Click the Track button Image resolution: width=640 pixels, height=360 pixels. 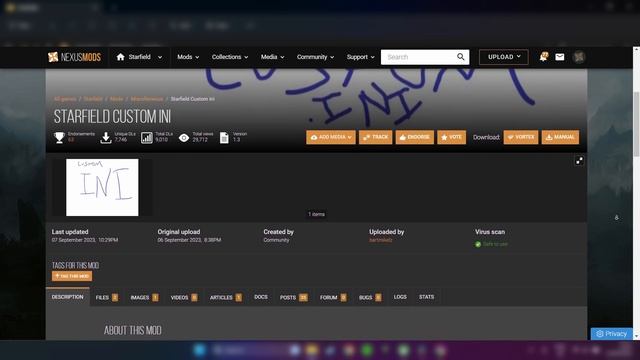(x=376, y=137)
